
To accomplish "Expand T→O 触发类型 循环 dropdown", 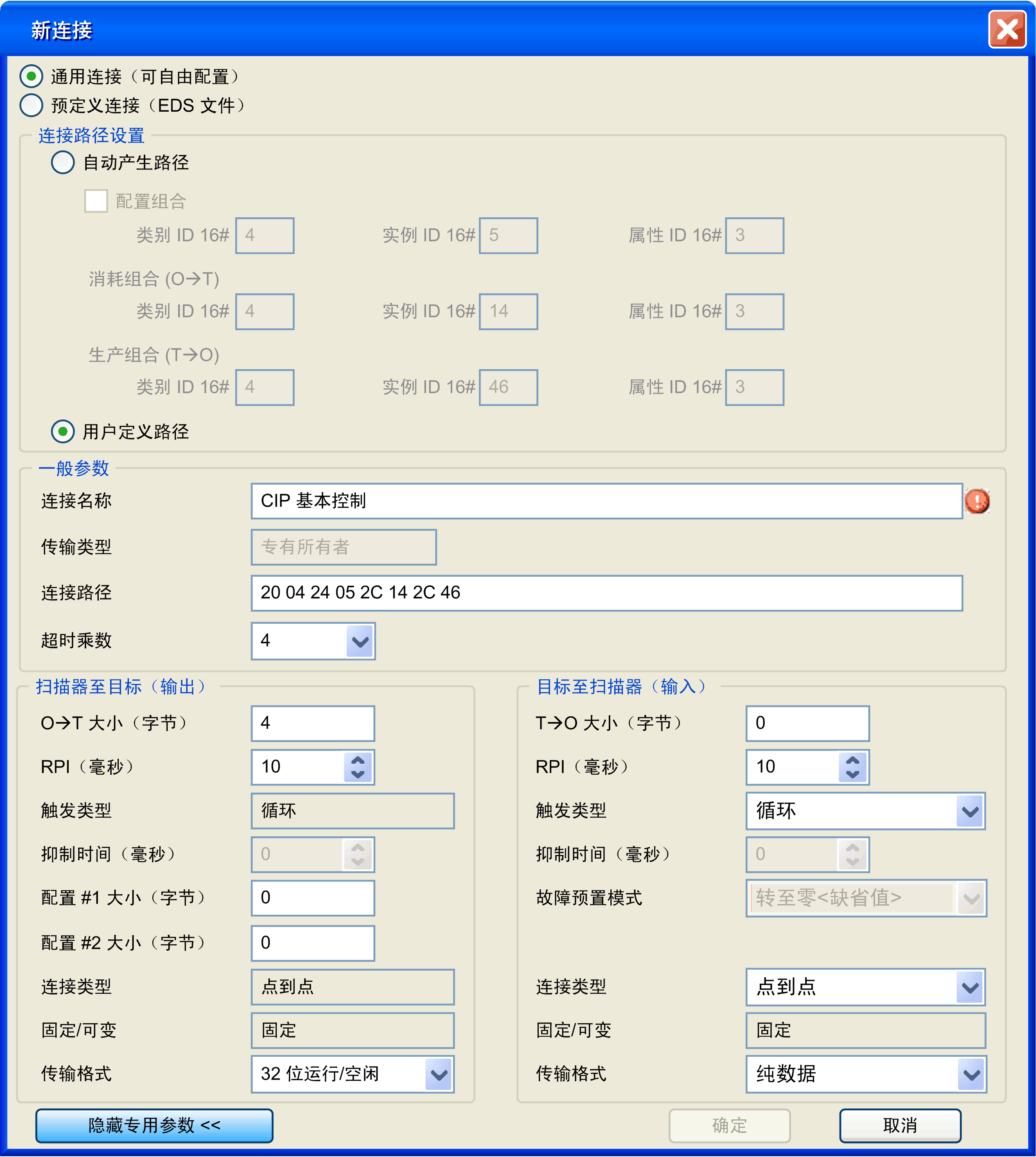I will click(x=970, y=811).
